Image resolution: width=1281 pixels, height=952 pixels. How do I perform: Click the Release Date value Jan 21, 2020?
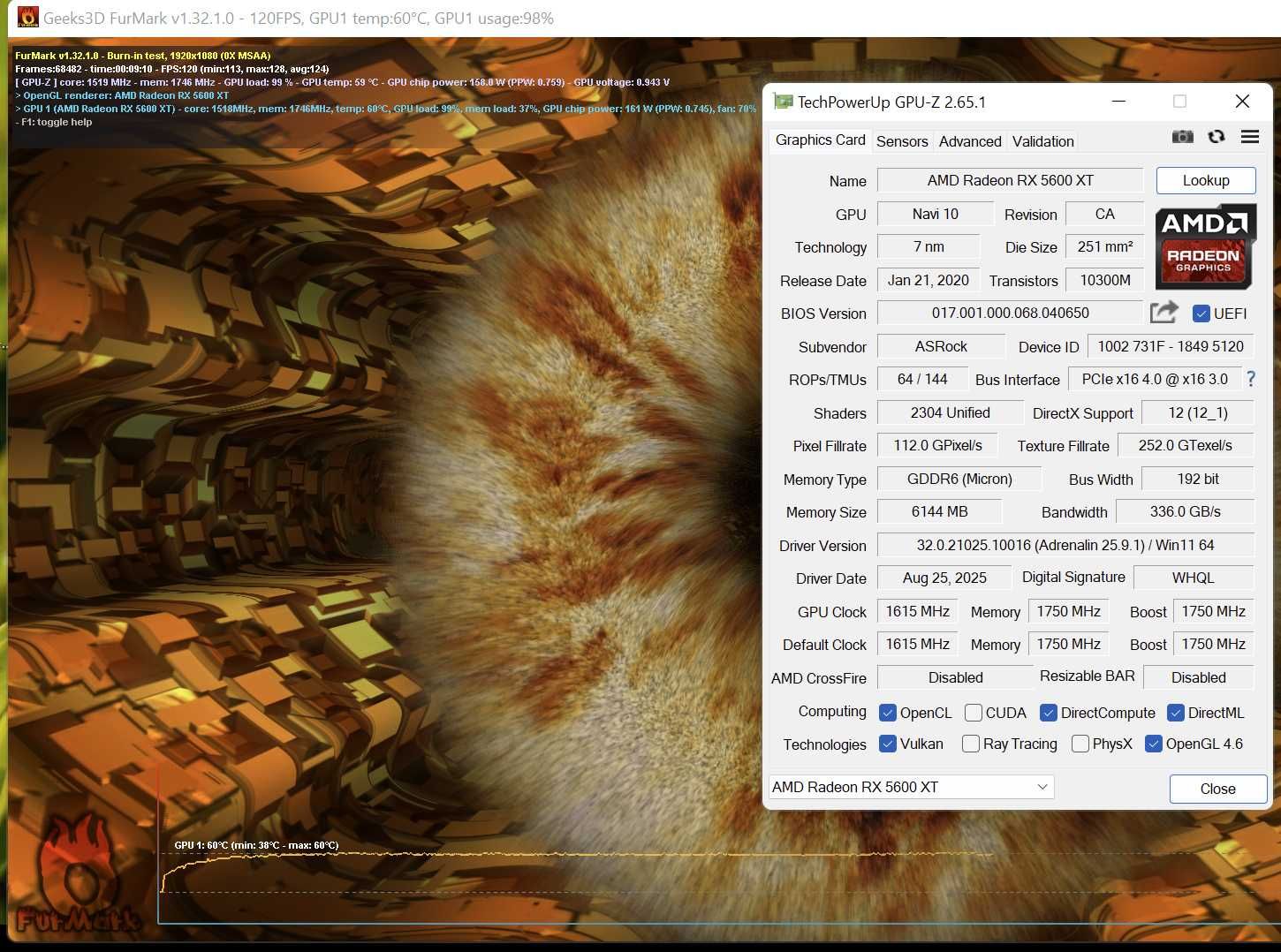929,280
